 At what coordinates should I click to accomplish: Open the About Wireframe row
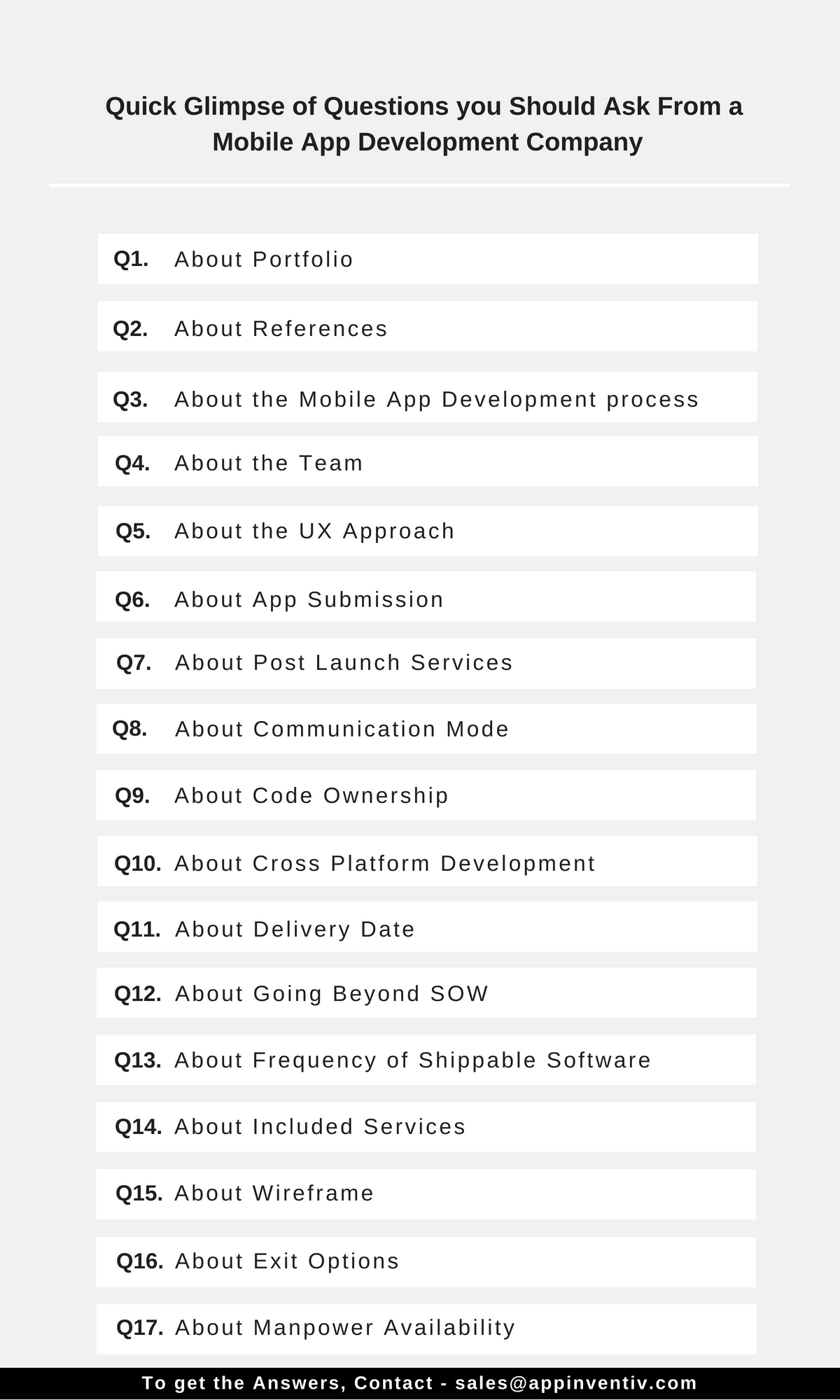point(427,1193)
